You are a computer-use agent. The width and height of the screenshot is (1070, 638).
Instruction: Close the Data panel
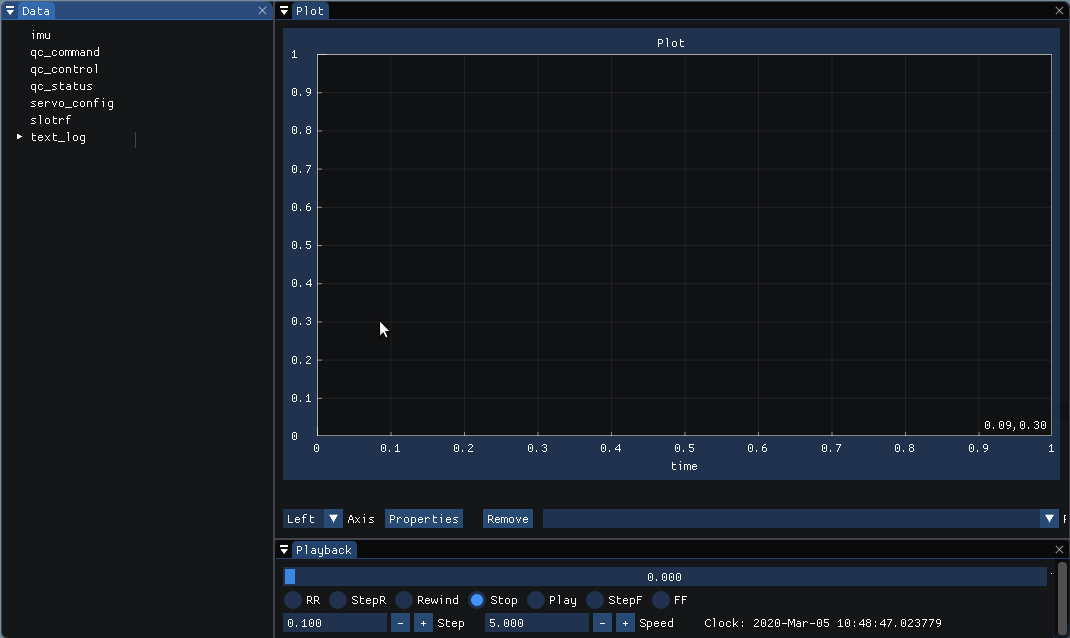coord(262,11)
